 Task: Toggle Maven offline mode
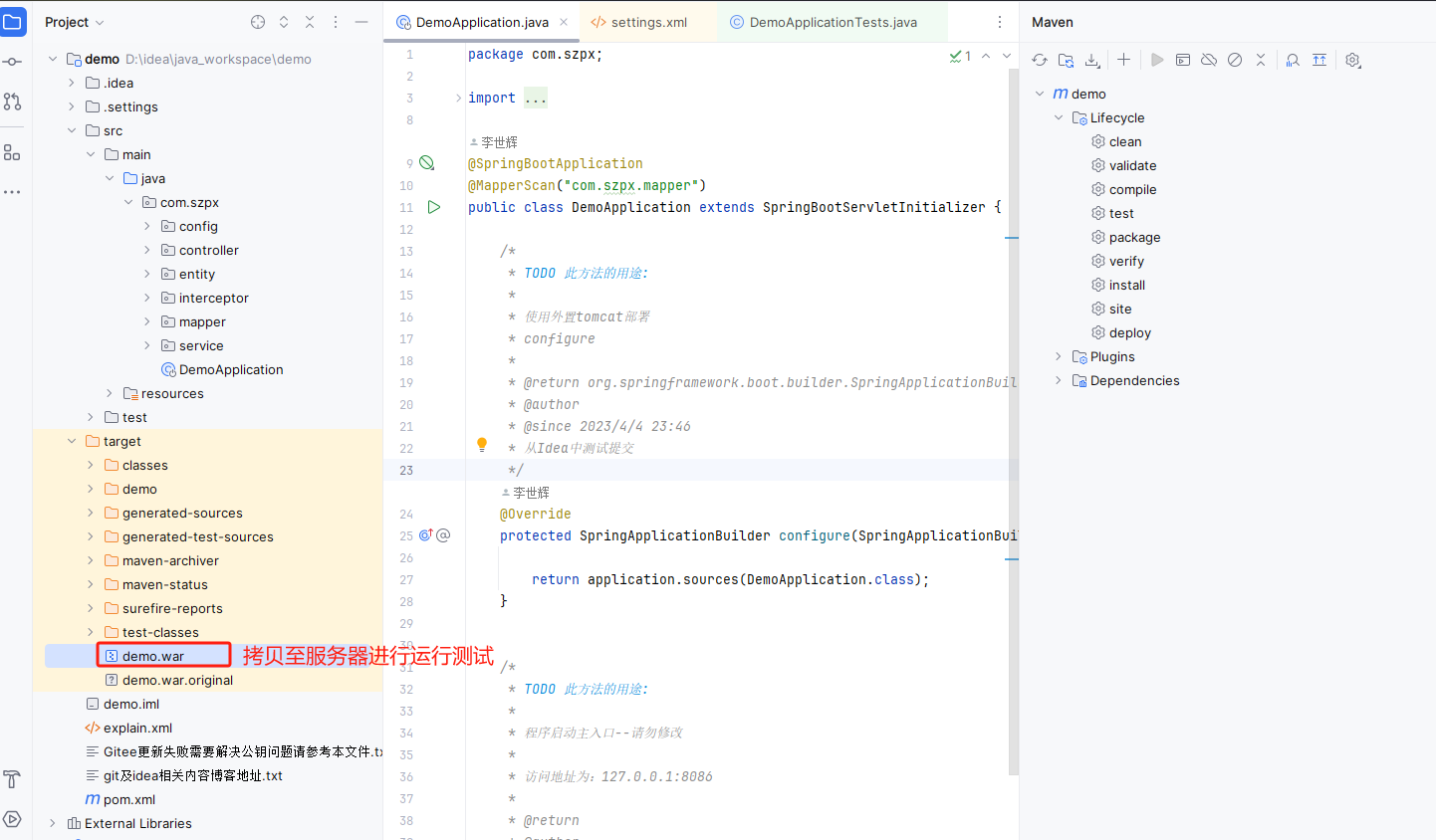pyautogui.click(x=1209, y=60)
